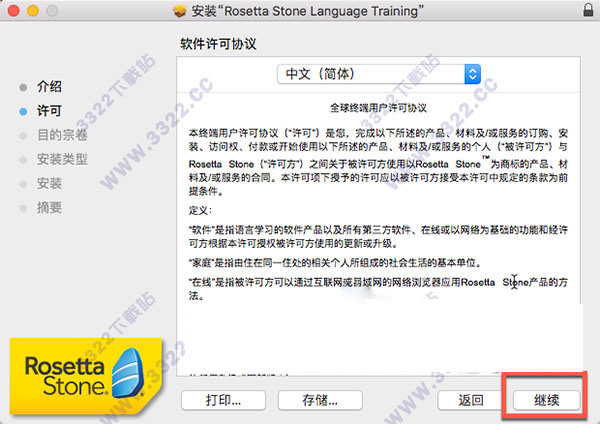600x424 pixels.
Task: Select the 许可 step in sidebar
Action: 49,111
